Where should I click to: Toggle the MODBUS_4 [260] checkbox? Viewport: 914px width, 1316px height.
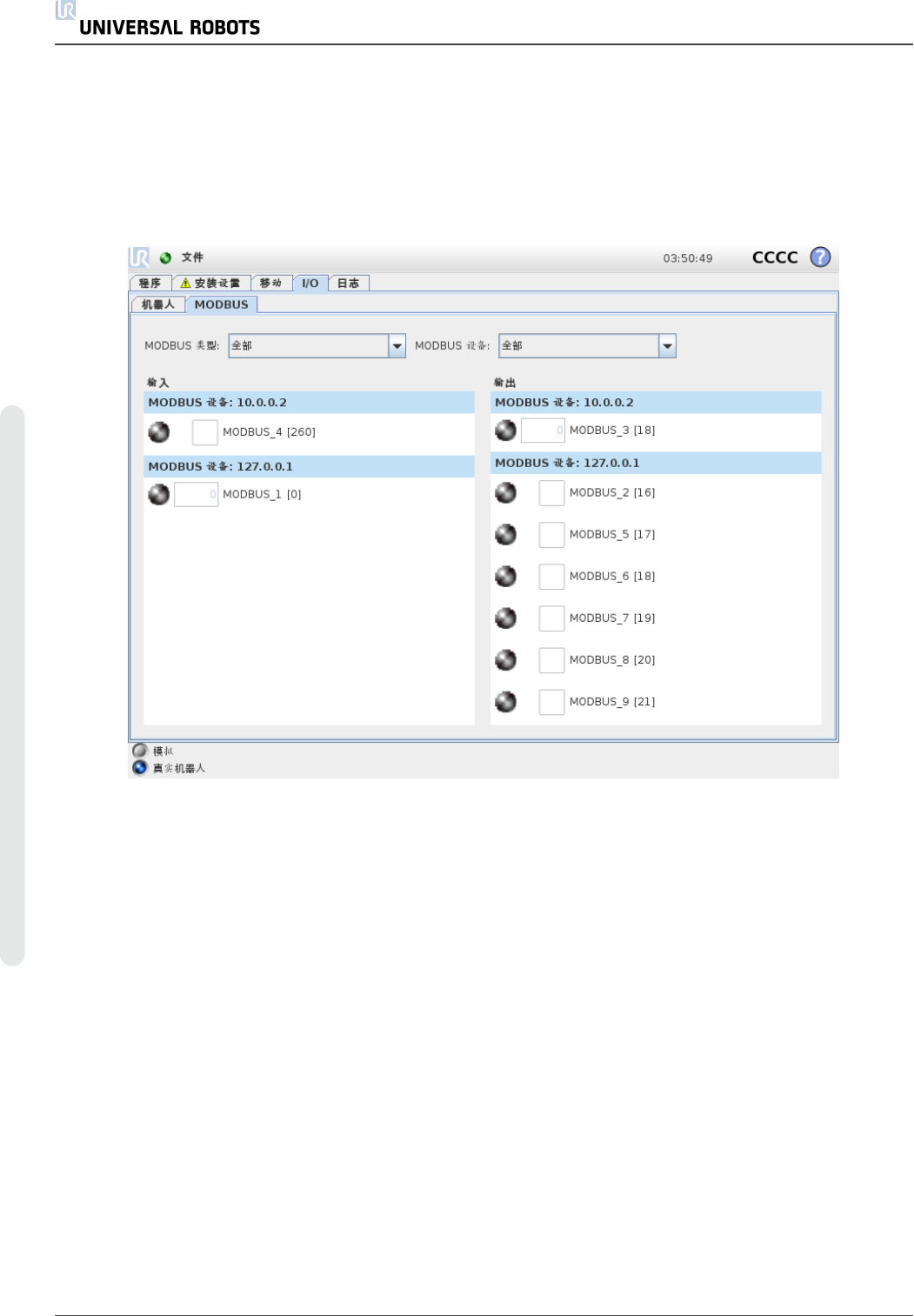click(x=204, y=432)
